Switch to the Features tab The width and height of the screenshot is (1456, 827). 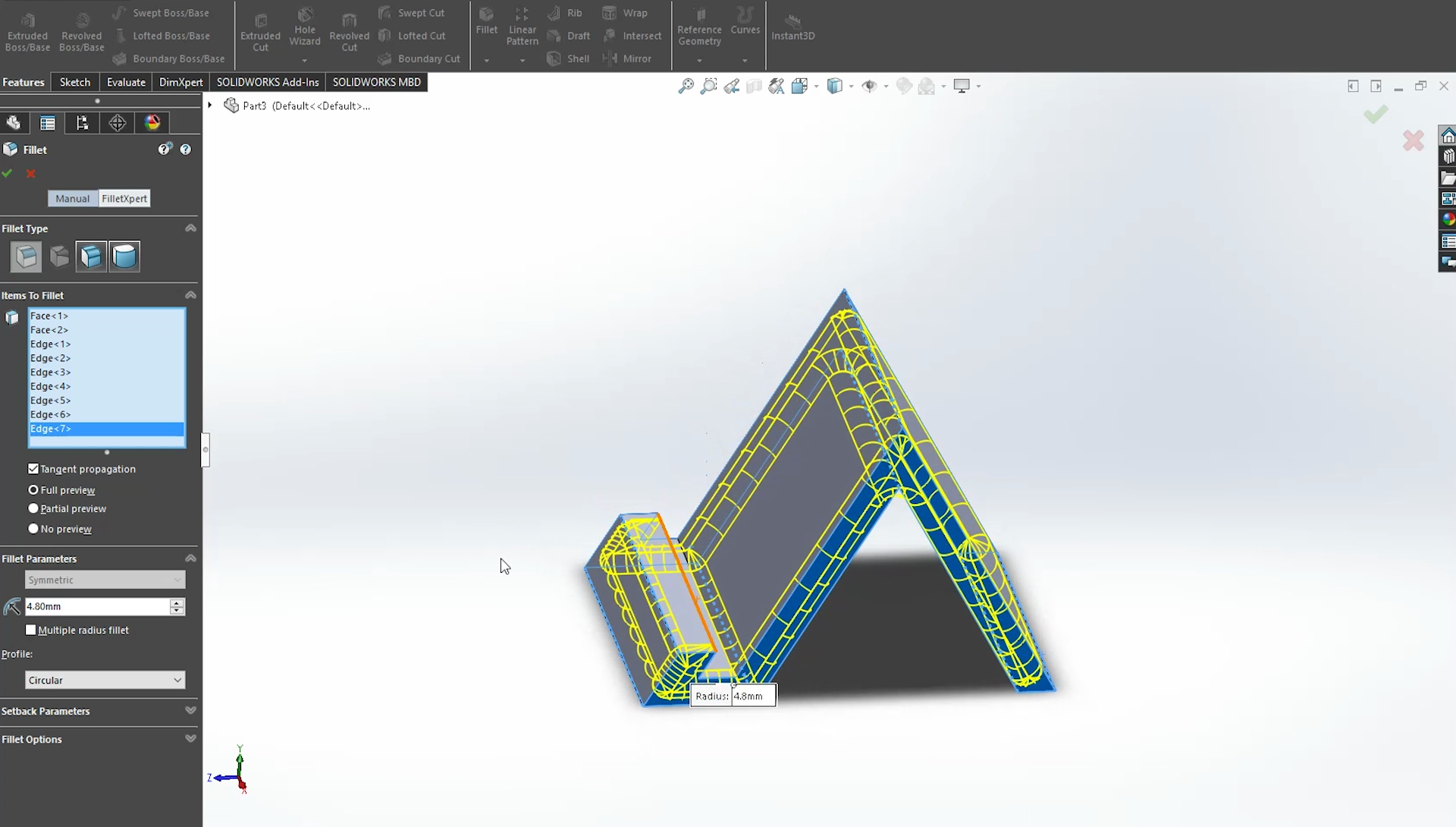(x=24, y=82)
